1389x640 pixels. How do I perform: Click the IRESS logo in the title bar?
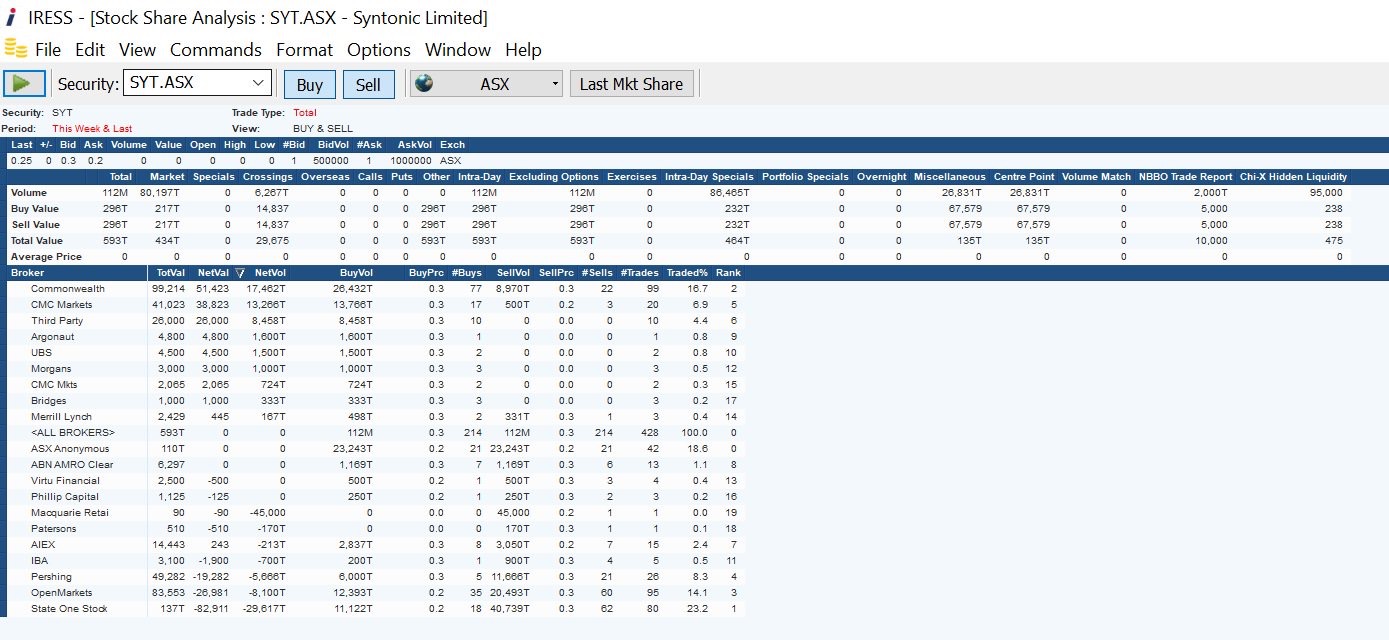[10, 18]
